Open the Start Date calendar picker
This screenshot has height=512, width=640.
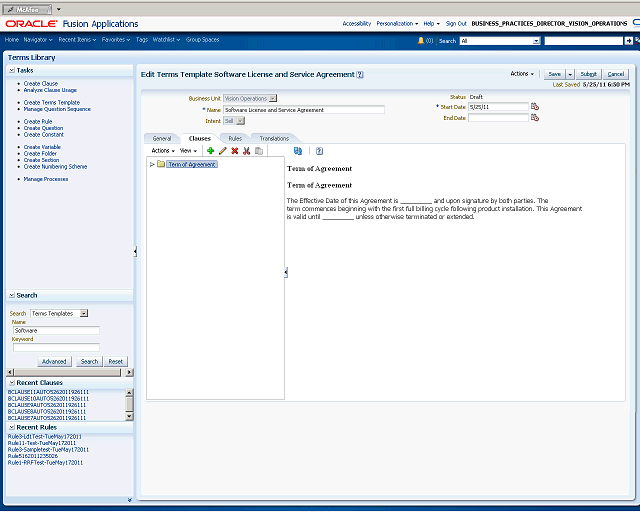pos(535,107)
